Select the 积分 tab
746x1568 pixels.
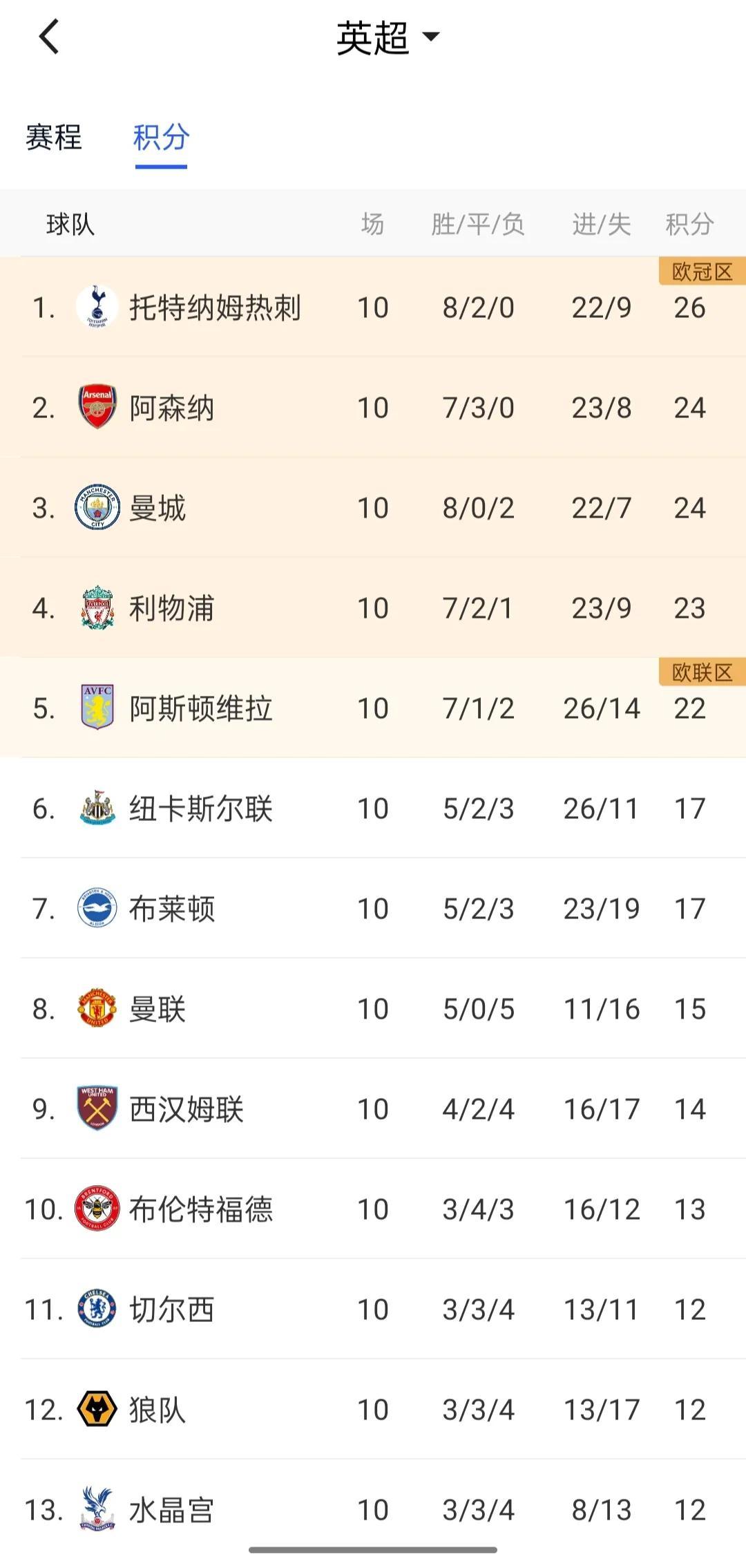(x=161, y=137)
